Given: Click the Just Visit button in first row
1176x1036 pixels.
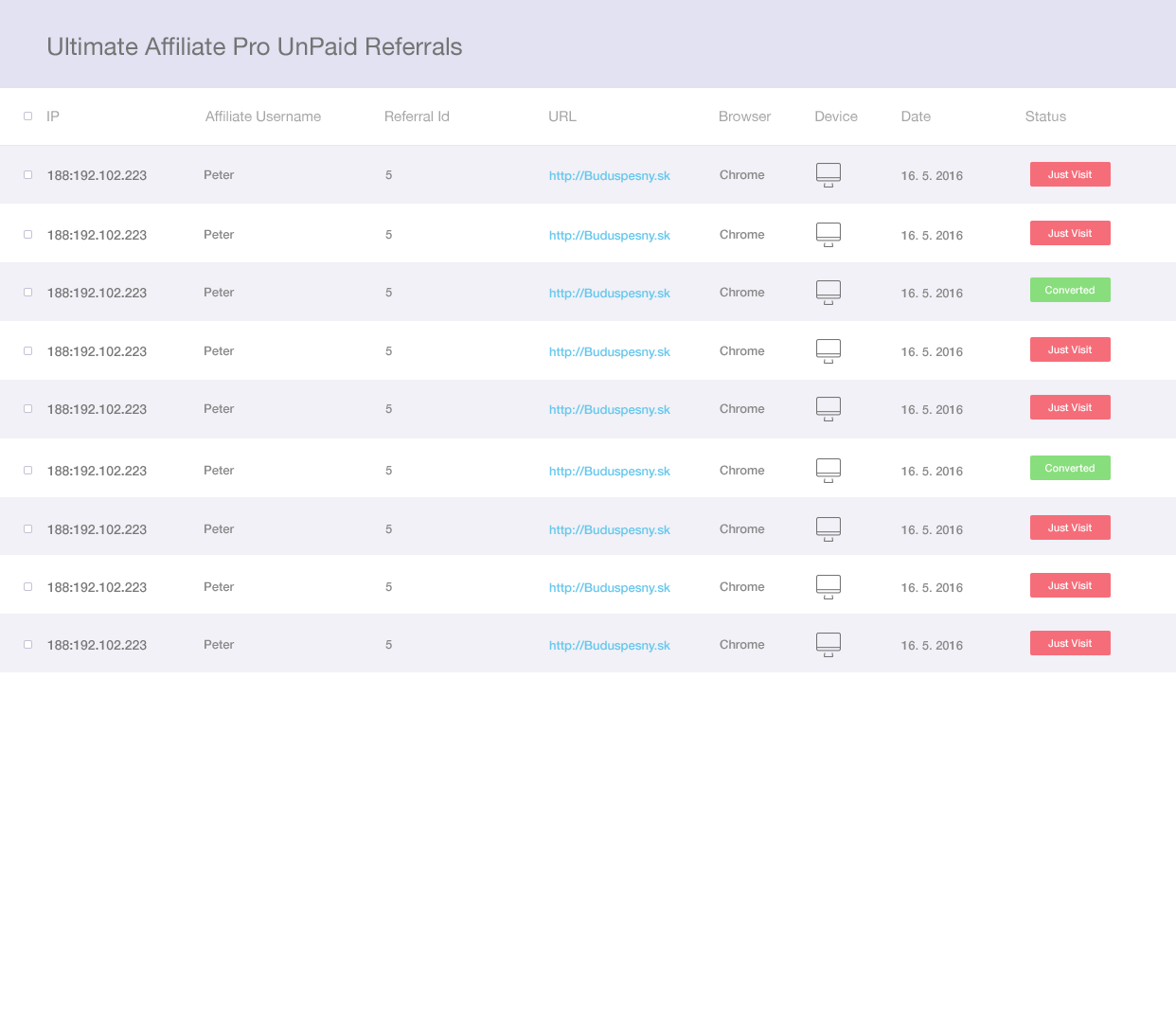Looking at the screenshot, I should (x=1070, y=174).
